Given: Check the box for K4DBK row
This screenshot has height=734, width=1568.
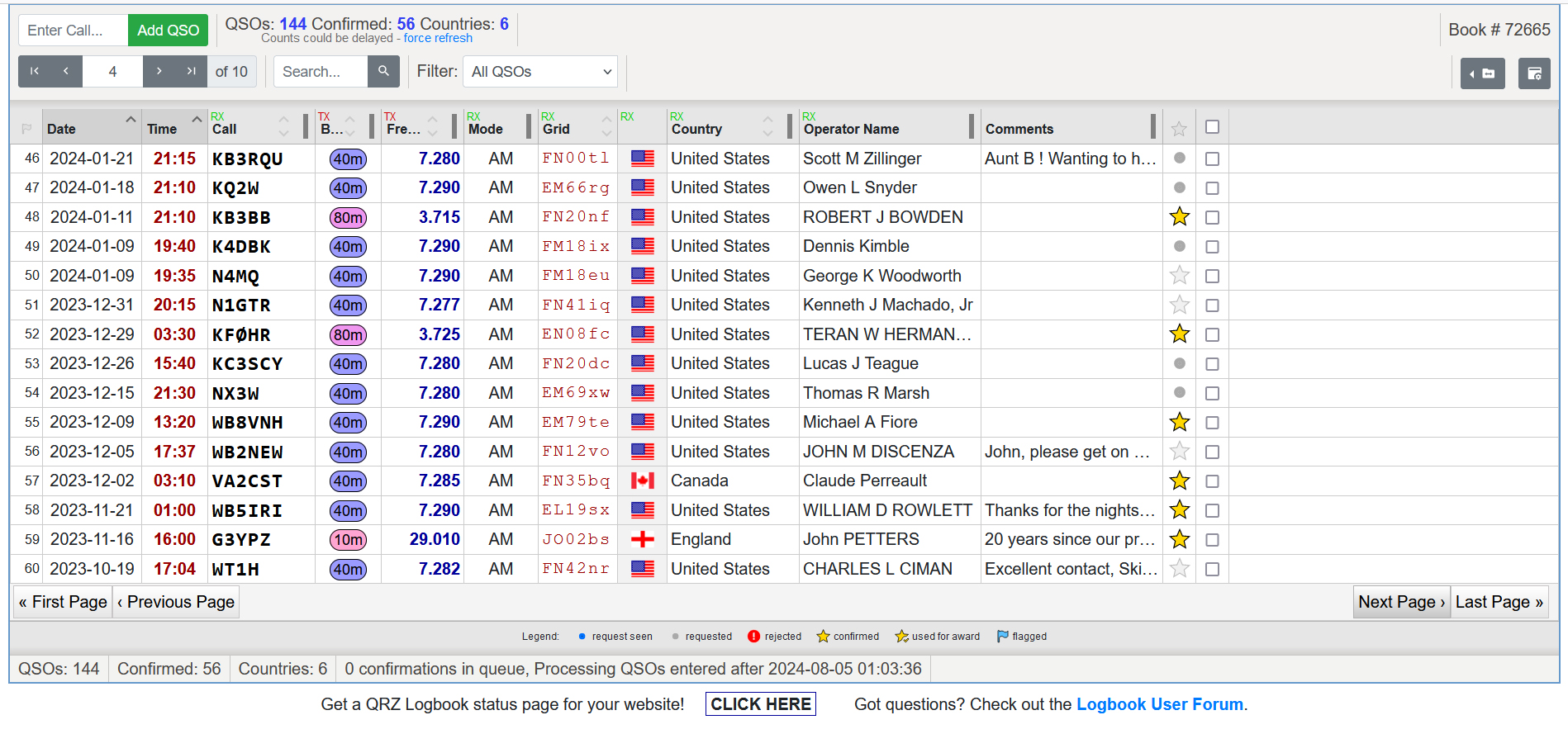Looking at the screenshot, I should point(1212,247).
